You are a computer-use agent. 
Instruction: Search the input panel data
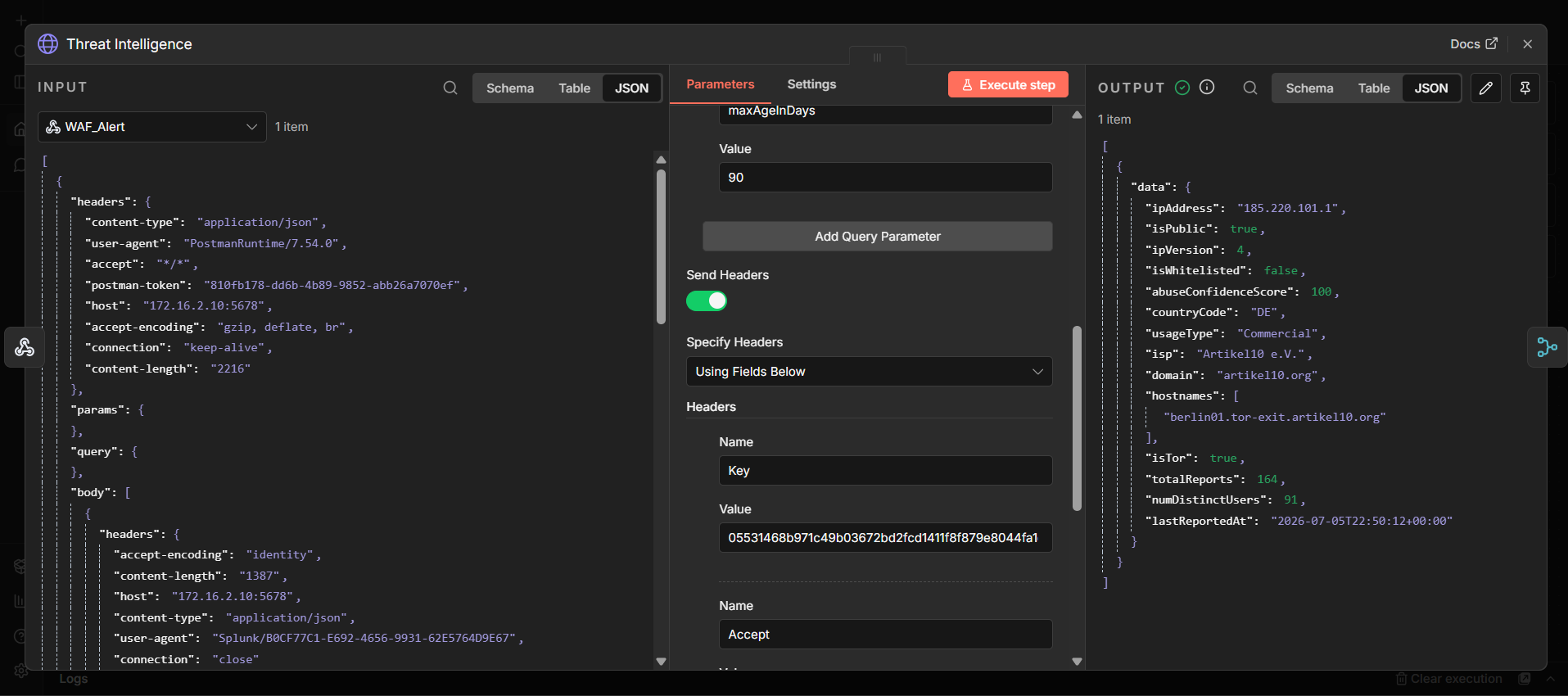click(450, 88)
